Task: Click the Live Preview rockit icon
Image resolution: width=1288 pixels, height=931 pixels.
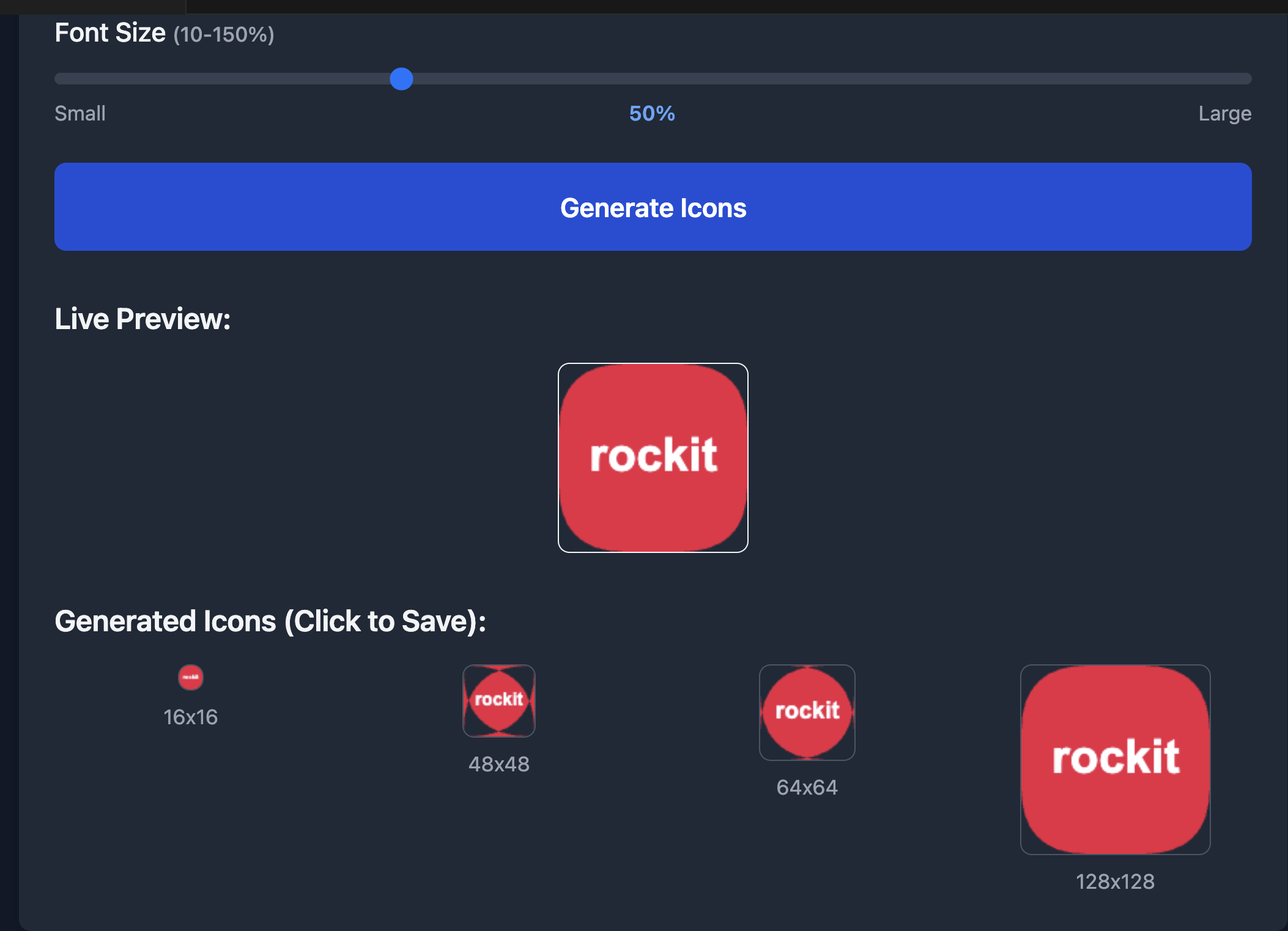Action: pos(653,458)
